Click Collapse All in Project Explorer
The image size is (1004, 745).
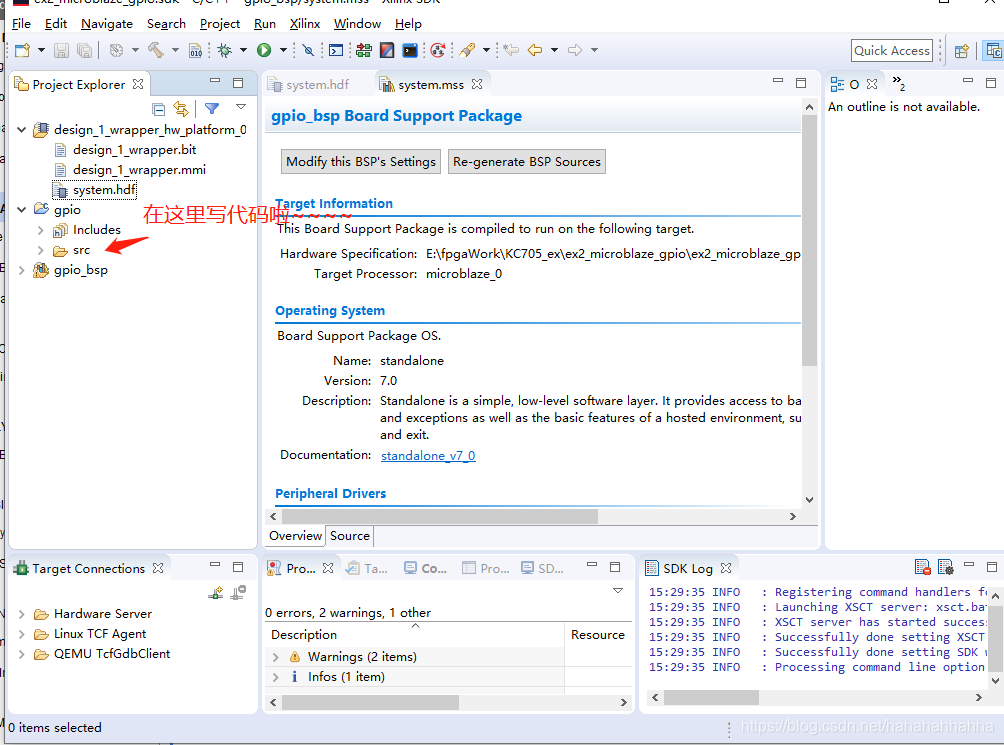point(159,109)
